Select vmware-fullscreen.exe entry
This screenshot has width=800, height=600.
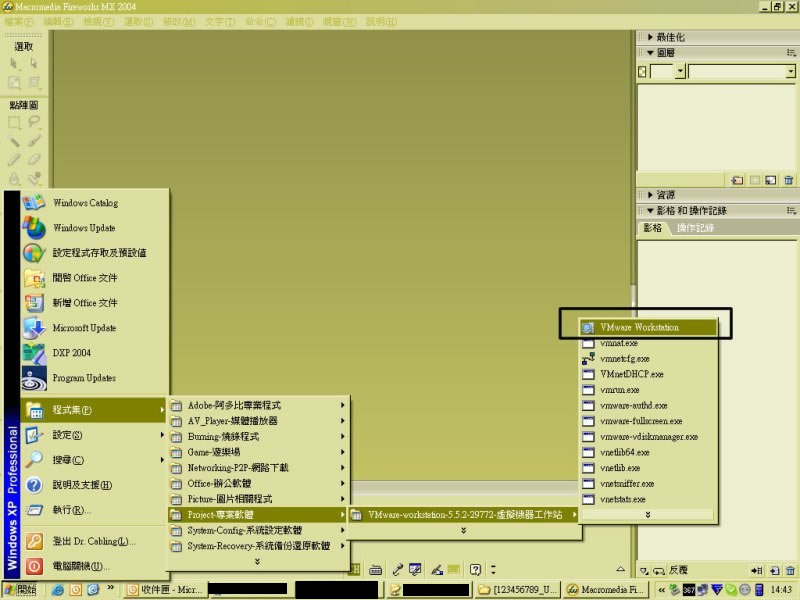coord(648,421)
